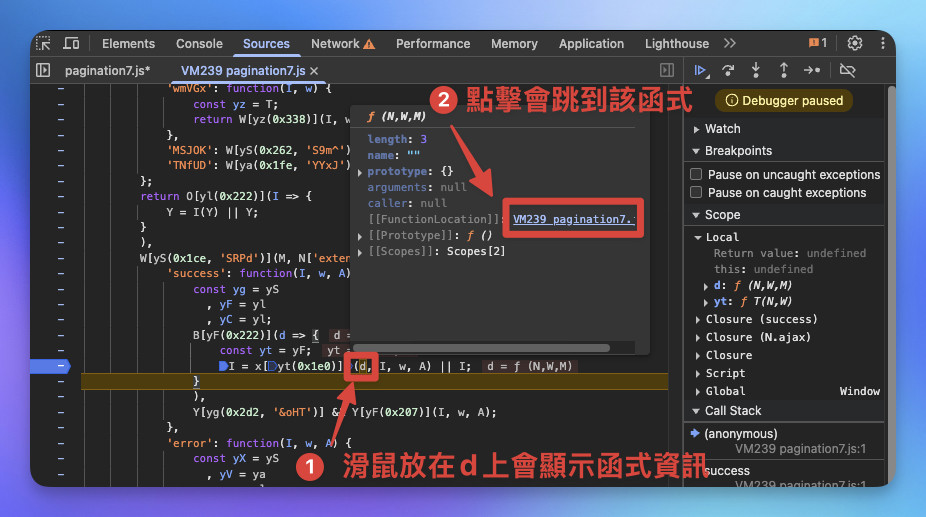Step over next function call
The width and height of the screenshot is (926, 517).
click(728, 70)
